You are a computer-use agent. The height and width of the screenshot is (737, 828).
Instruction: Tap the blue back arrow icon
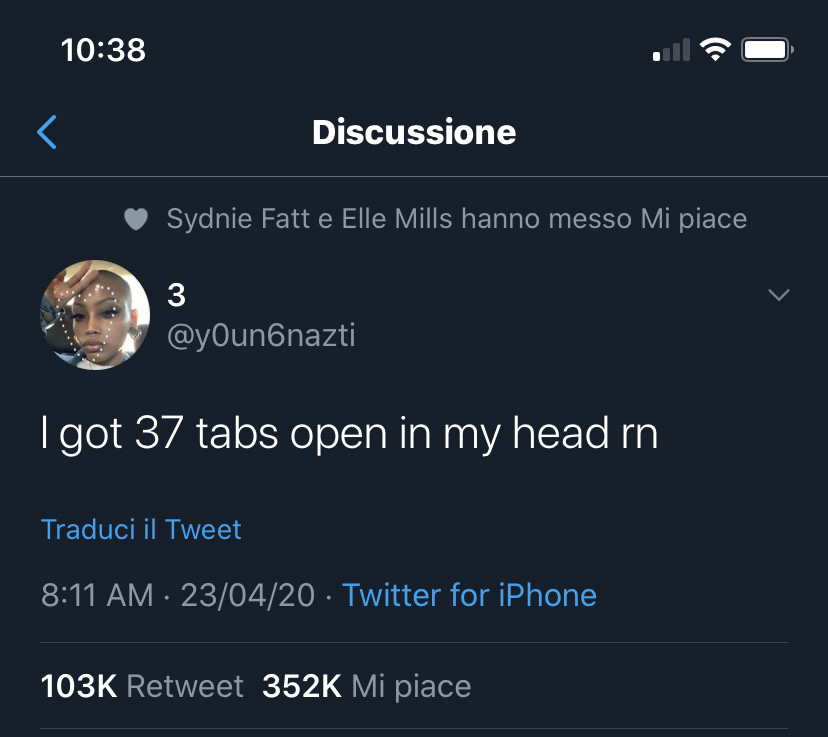pos(46,132)
